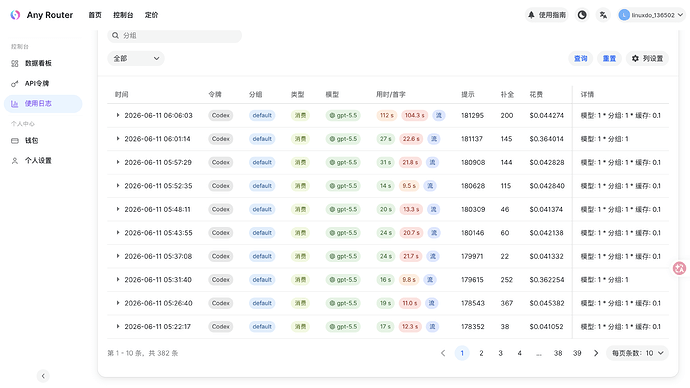
Task: Open 列设置 column settings
Action: point(647,59)
